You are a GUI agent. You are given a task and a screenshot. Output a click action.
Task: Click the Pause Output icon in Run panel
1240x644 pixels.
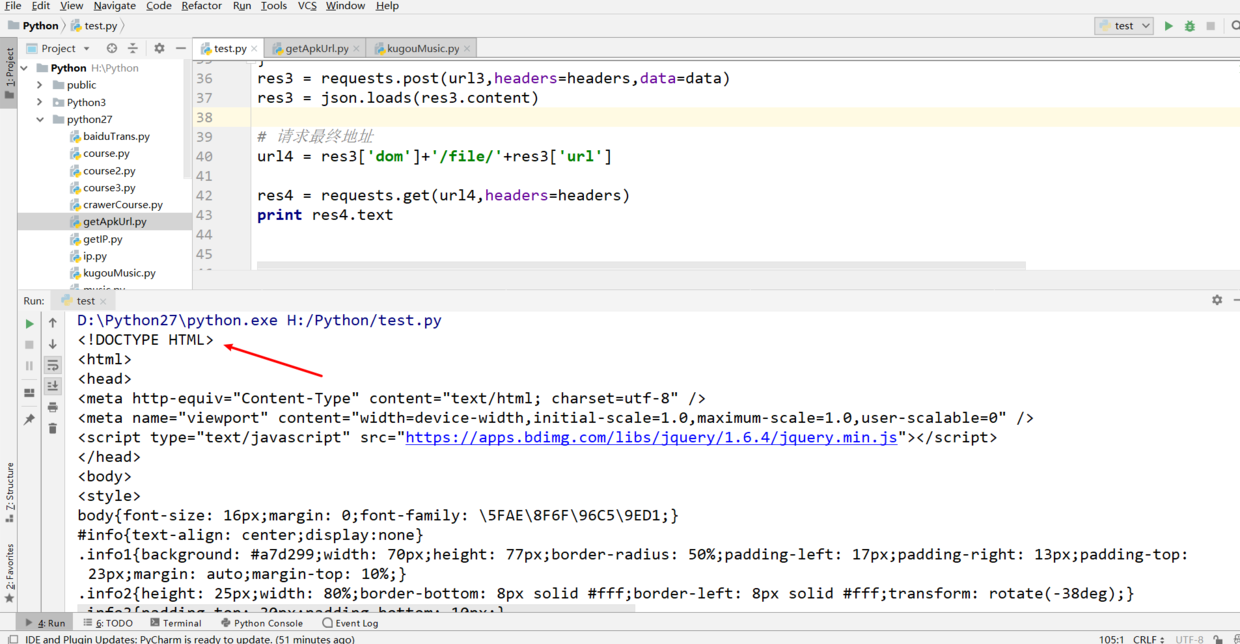coord(29,366)
